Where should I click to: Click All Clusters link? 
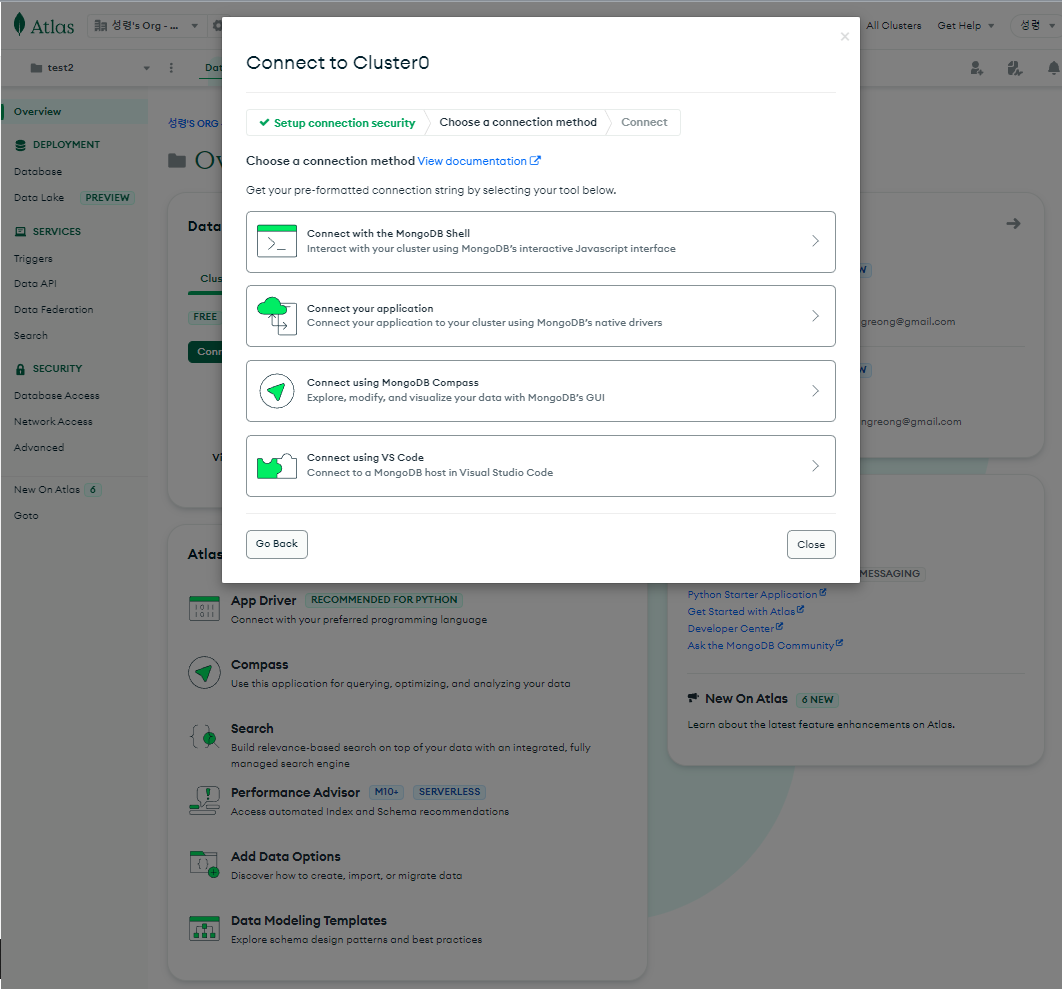(893, 26)
